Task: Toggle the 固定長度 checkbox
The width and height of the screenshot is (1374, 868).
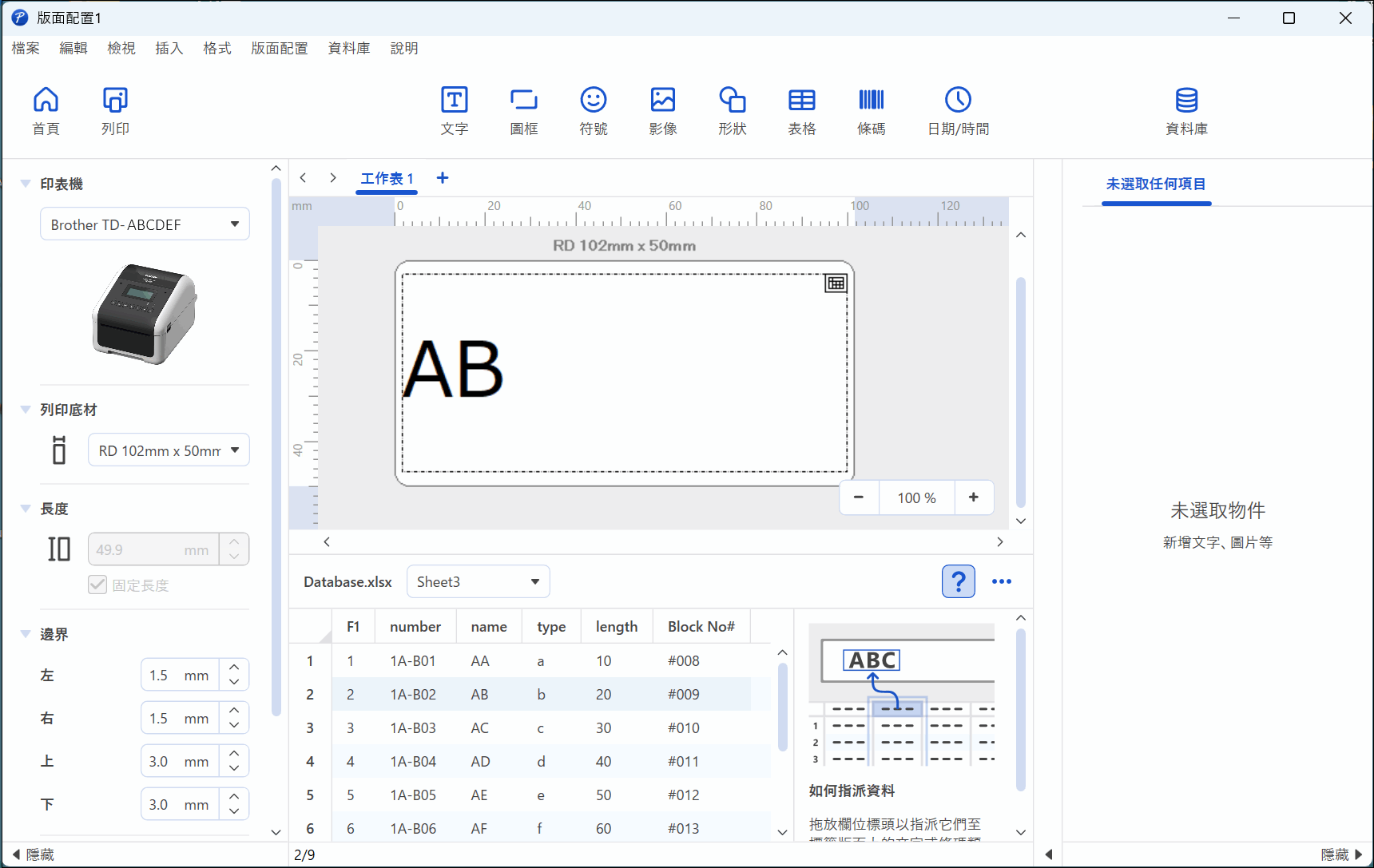Action: [x=97, y=585]
